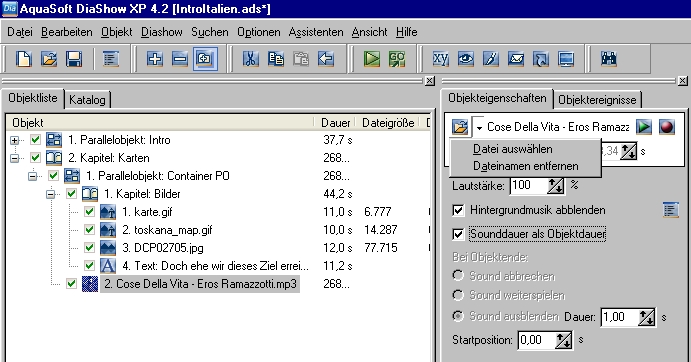This screenshot has height=362, width=691.
Task: Open the Hilfe menu
Action: (406, 32)
